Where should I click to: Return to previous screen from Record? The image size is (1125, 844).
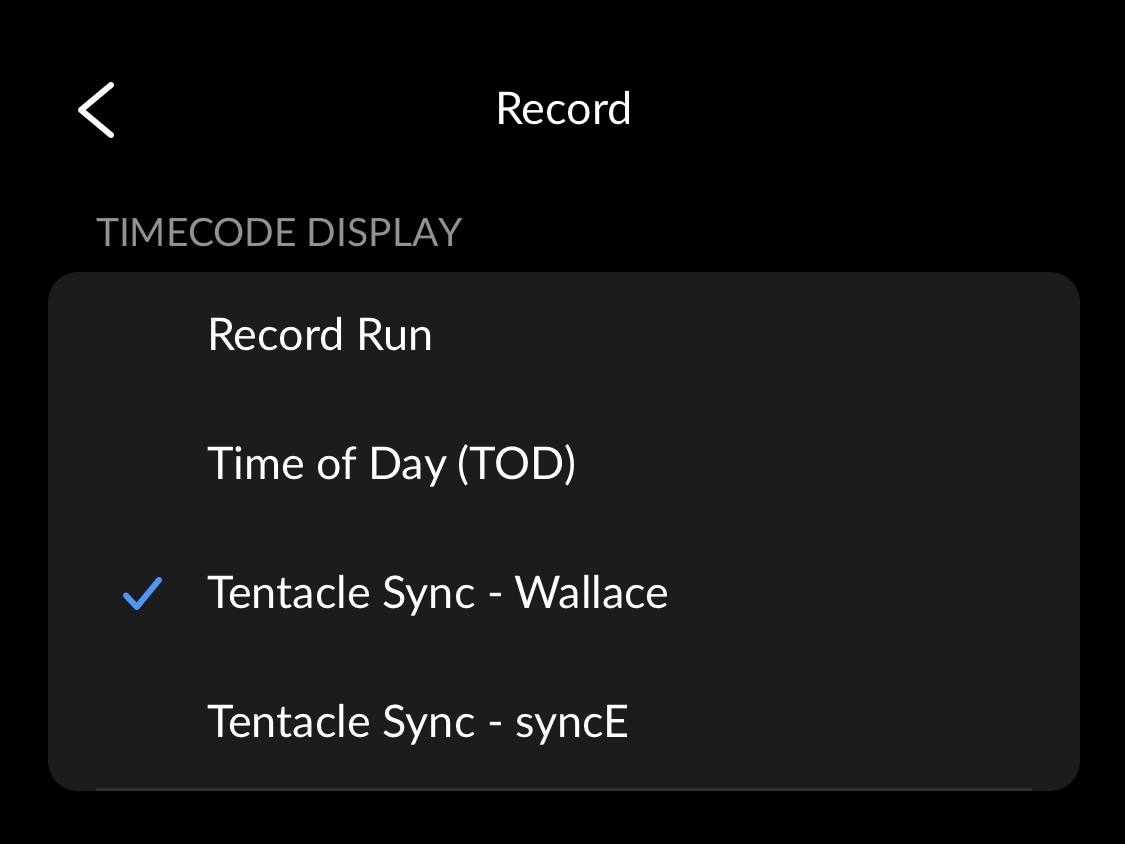pyautogui.click(x=97, y=109)
